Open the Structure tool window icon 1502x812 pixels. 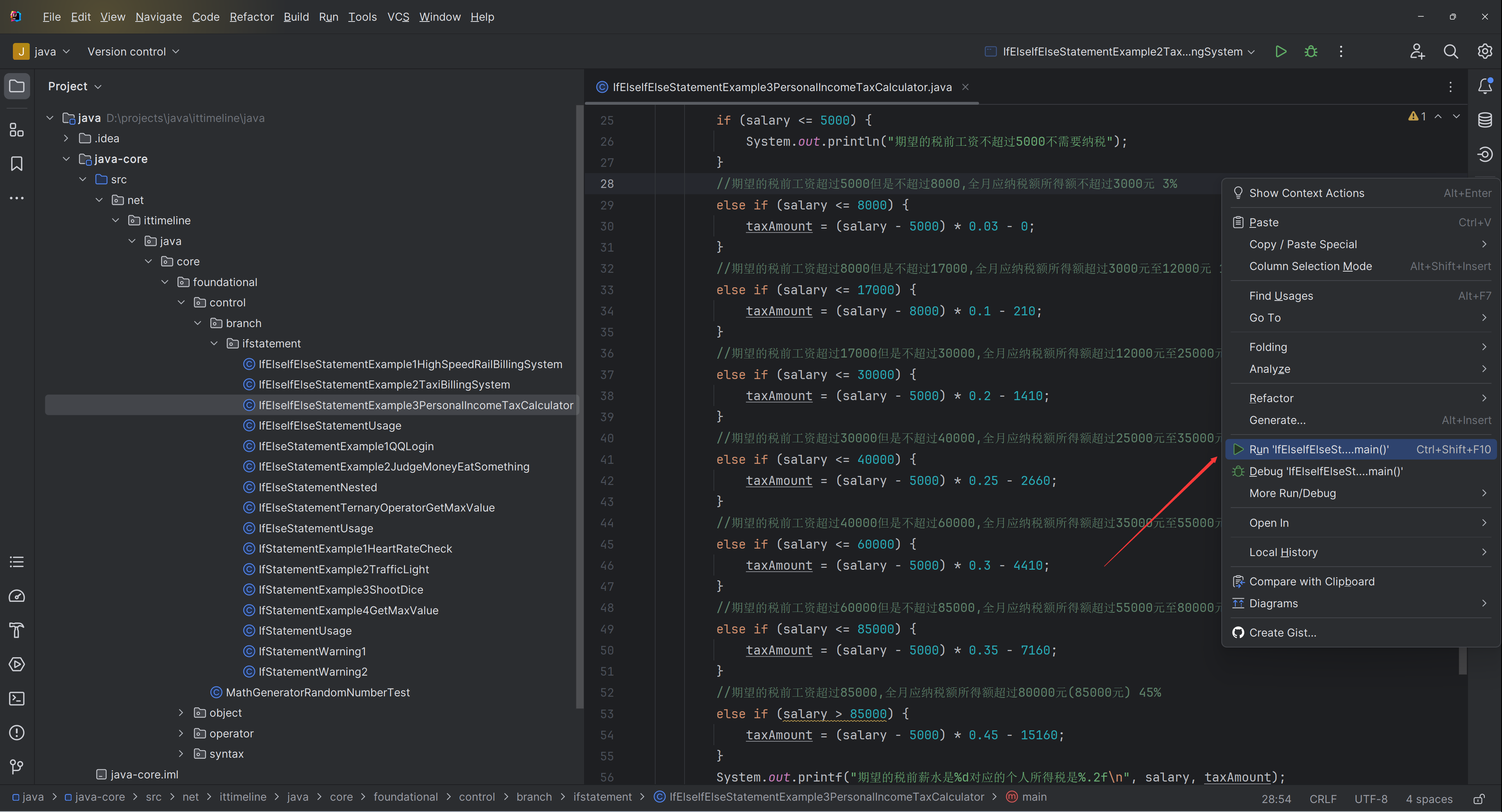click(x=17, y=129)
